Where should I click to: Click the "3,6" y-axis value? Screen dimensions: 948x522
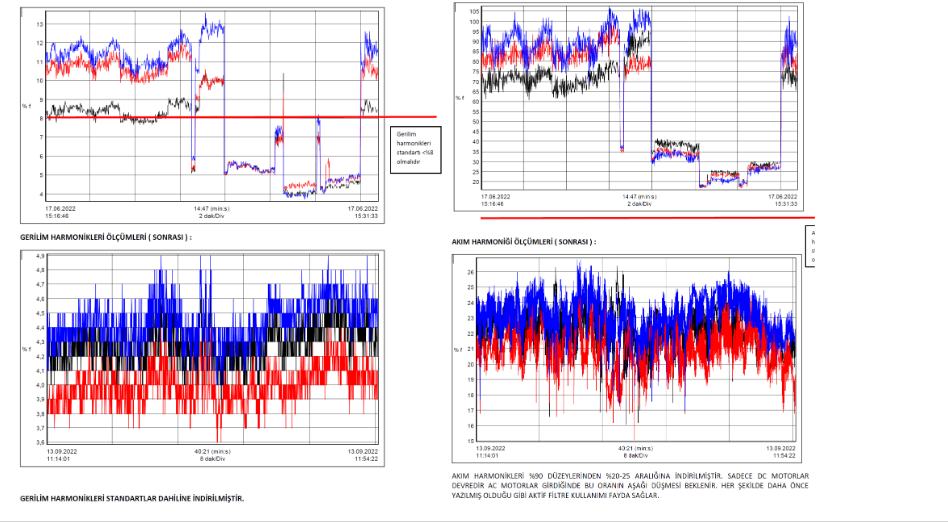click(40, 442)
